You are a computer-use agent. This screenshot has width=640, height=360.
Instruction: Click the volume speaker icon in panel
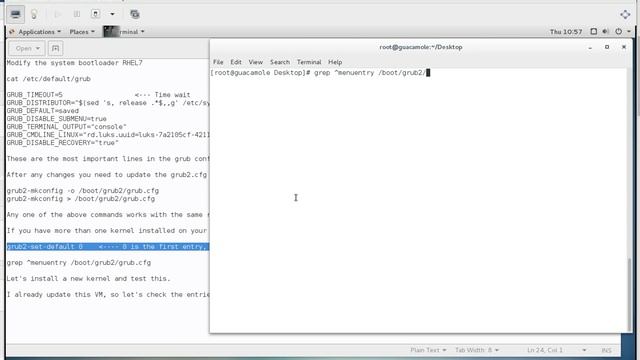click(x=606, y=31)
